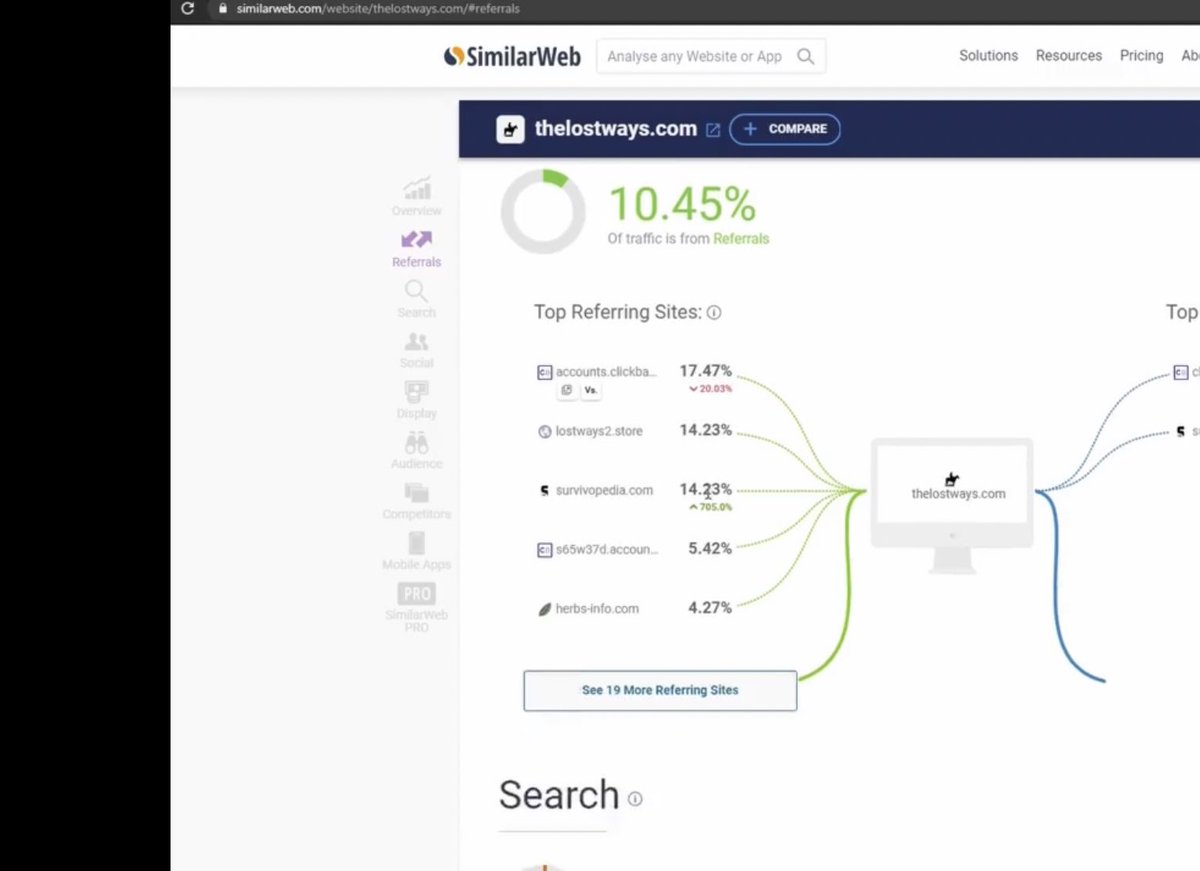
Task: Click the 4.27% share value
Action: click(x=710, y=607)
